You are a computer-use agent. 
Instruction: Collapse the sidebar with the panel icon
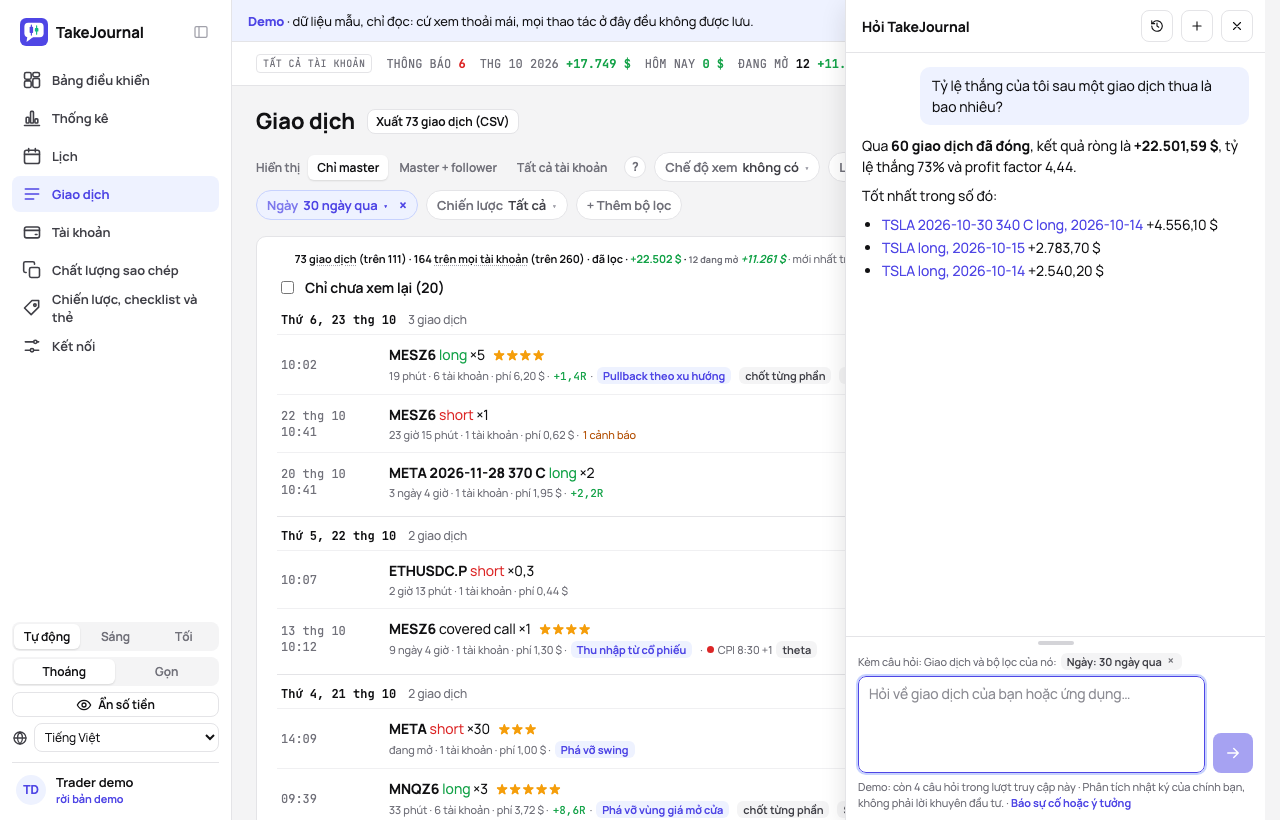click(x=201, y=32)
